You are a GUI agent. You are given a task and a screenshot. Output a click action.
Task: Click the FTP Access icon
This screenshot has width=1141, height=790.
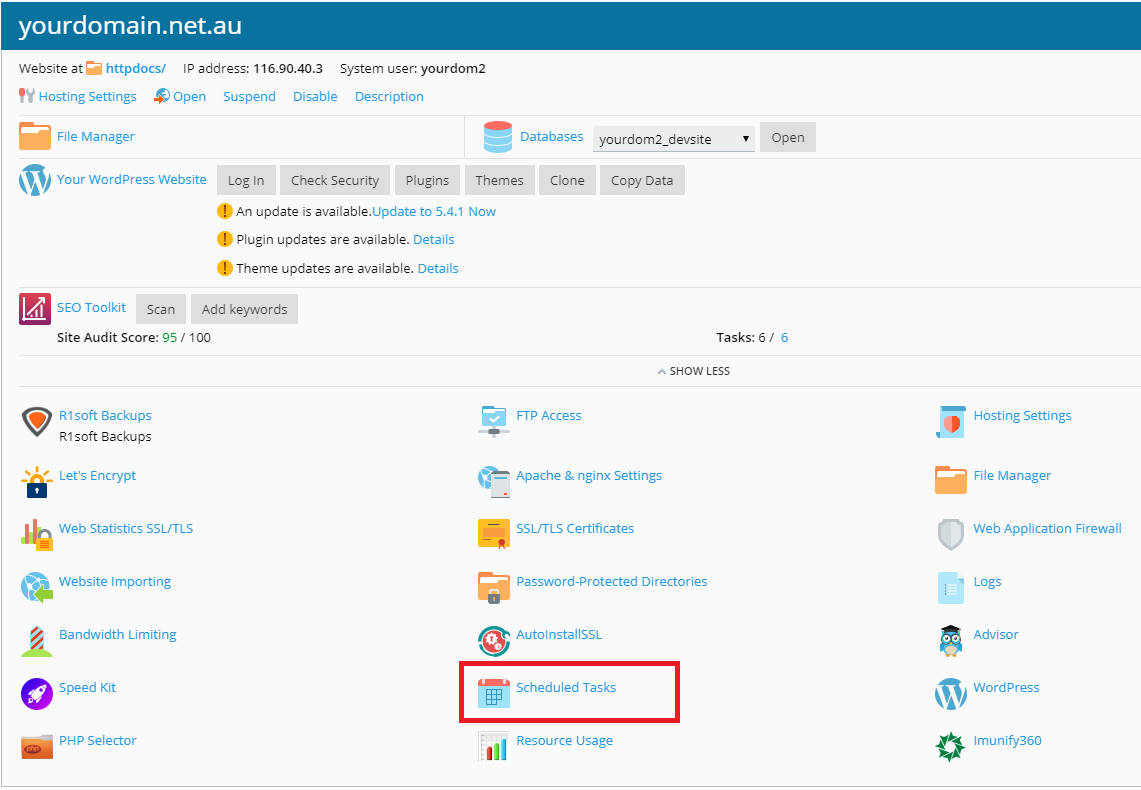[x=493, y=422]
